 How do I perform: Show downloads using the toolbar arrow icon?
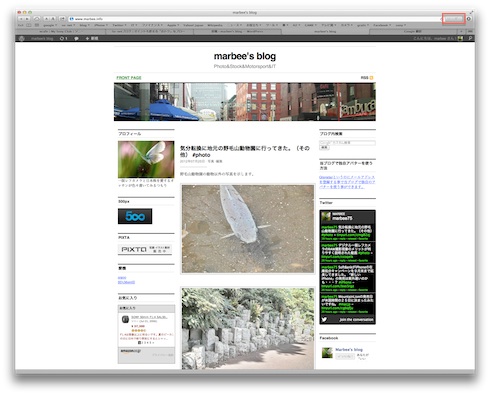pyautogui.click(x=469, y=19)
